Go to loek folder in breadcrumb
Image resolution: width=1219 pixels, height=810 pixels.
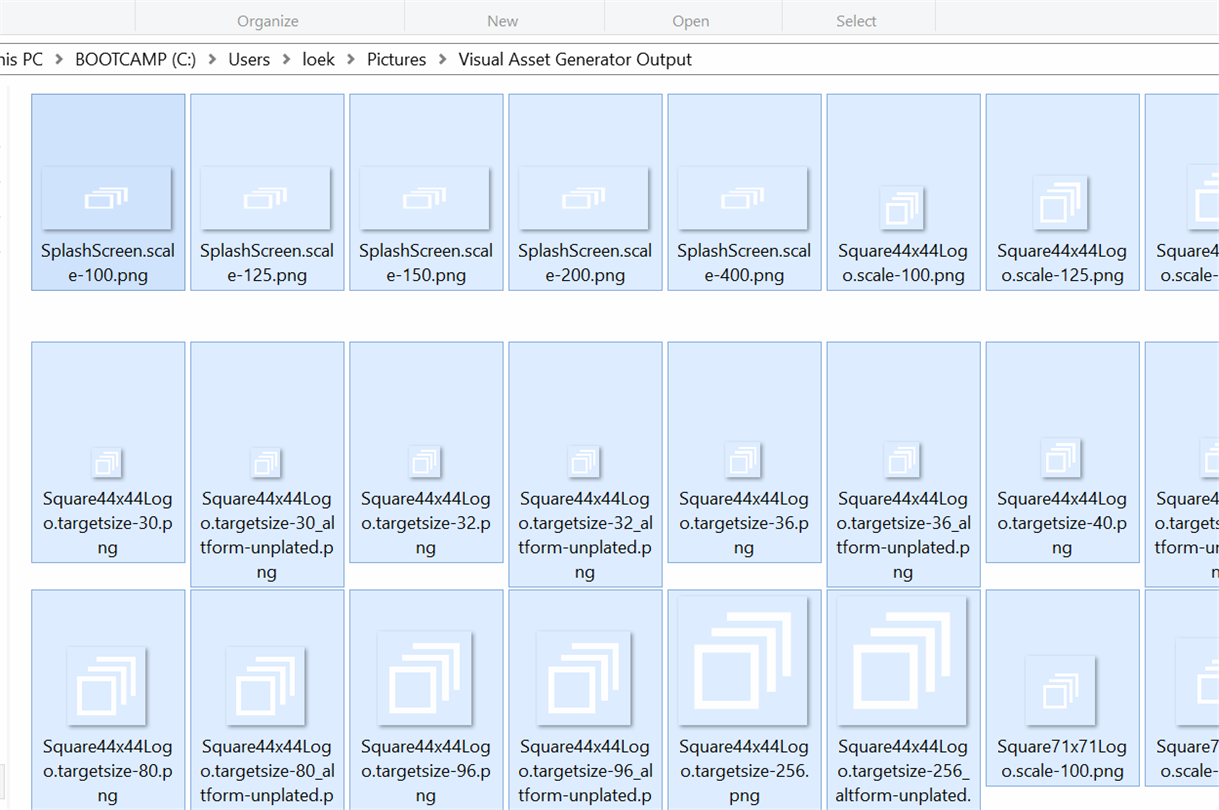click(x=319, y=59)
